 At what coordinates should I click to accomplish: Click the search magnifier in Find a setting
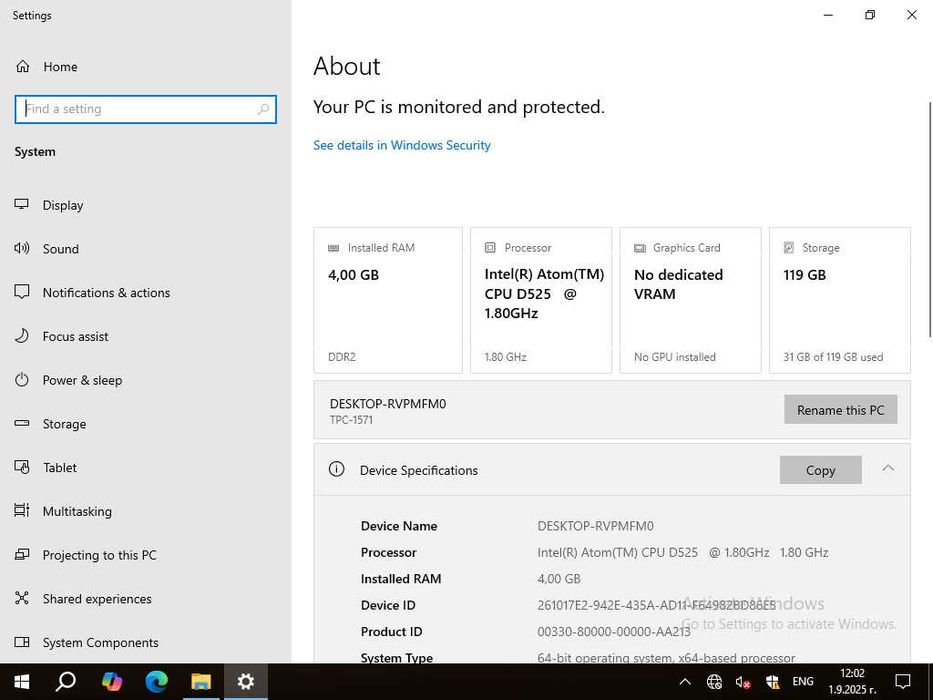(x=263, y=109)
